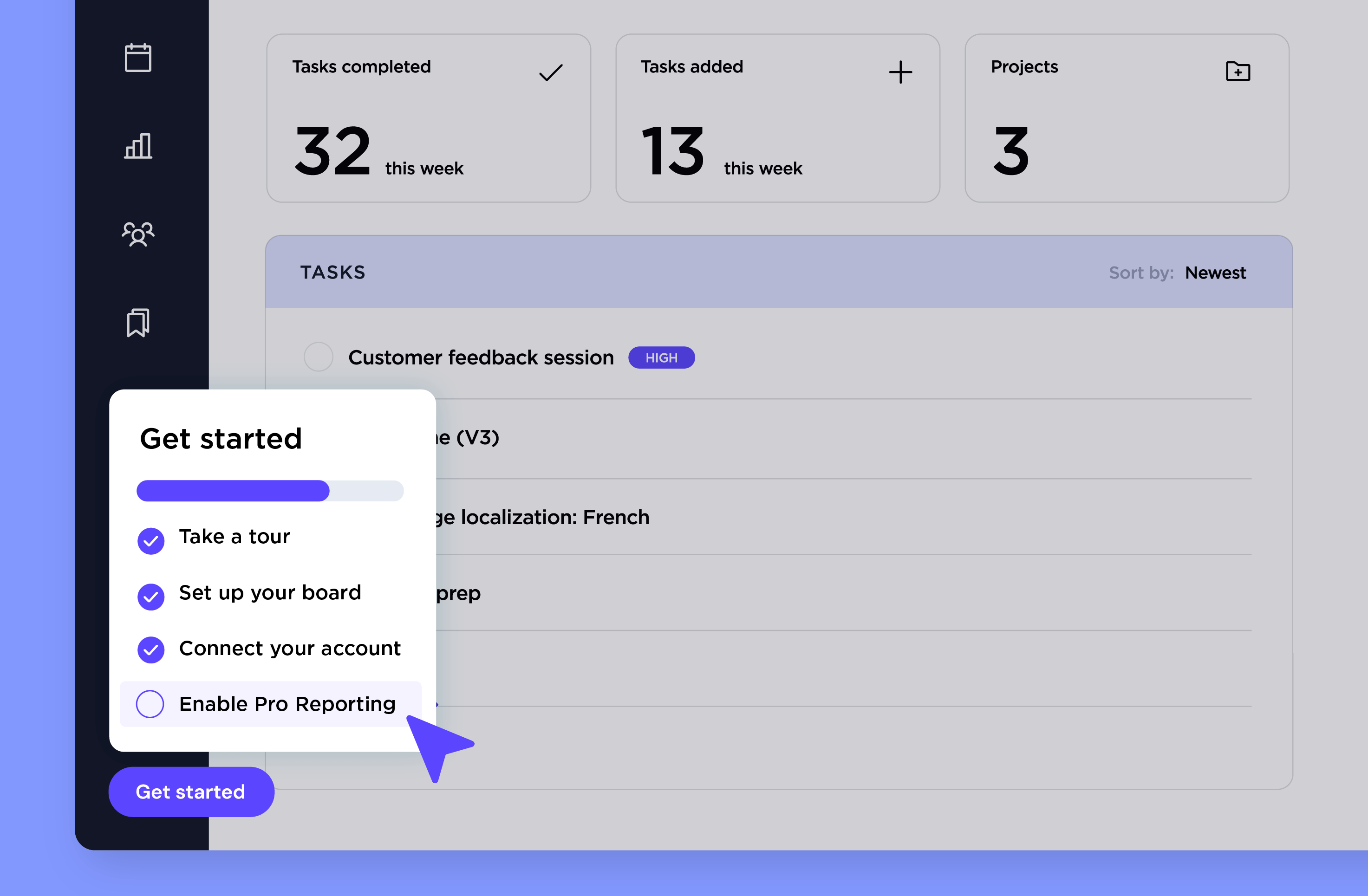1368x896 pixels.
Task: Toggle the Enable Pro Reporting circle
Action: pos(150,704)
